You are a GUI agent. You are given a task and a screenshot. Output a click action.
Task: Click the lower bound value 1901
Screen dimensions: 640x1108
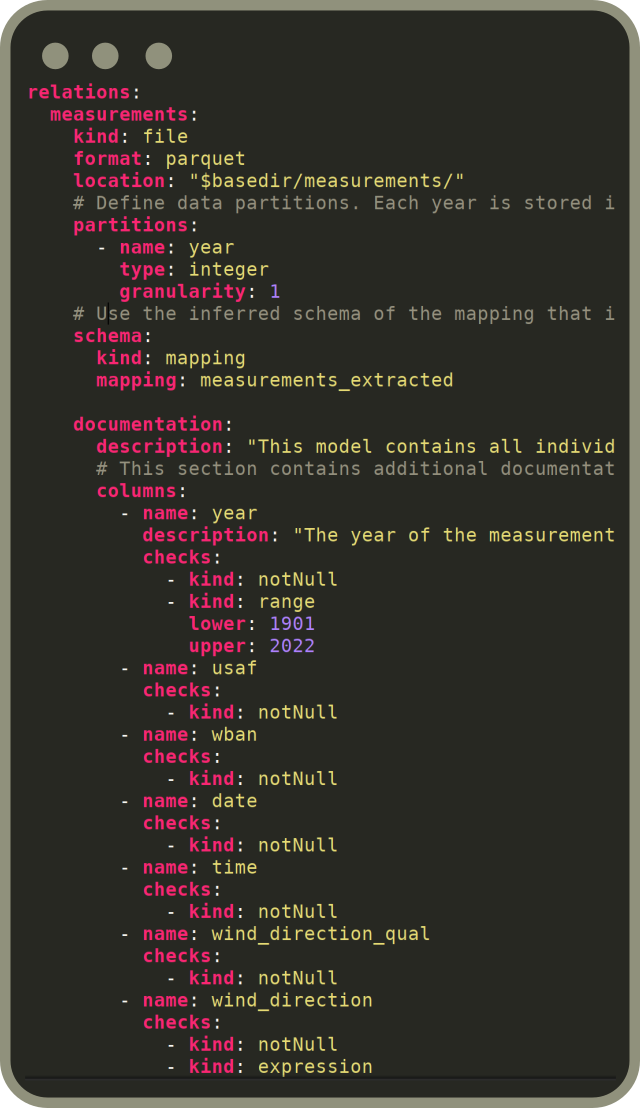(x=292, y=623)
